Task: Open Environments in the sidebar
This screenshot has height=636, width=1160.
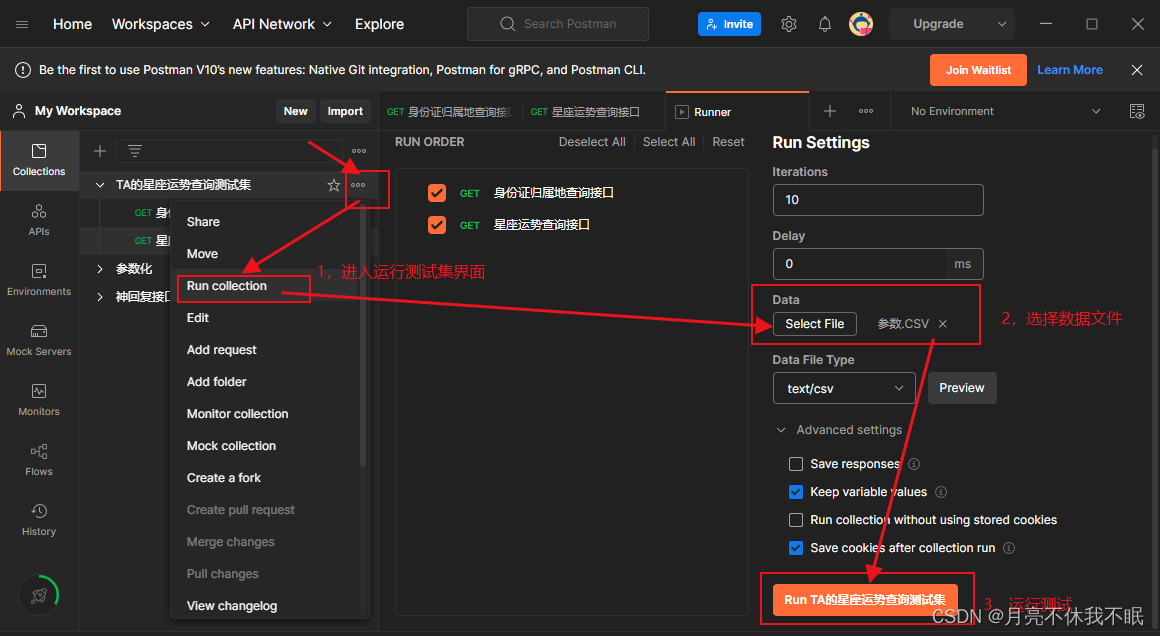Action: 39,280
